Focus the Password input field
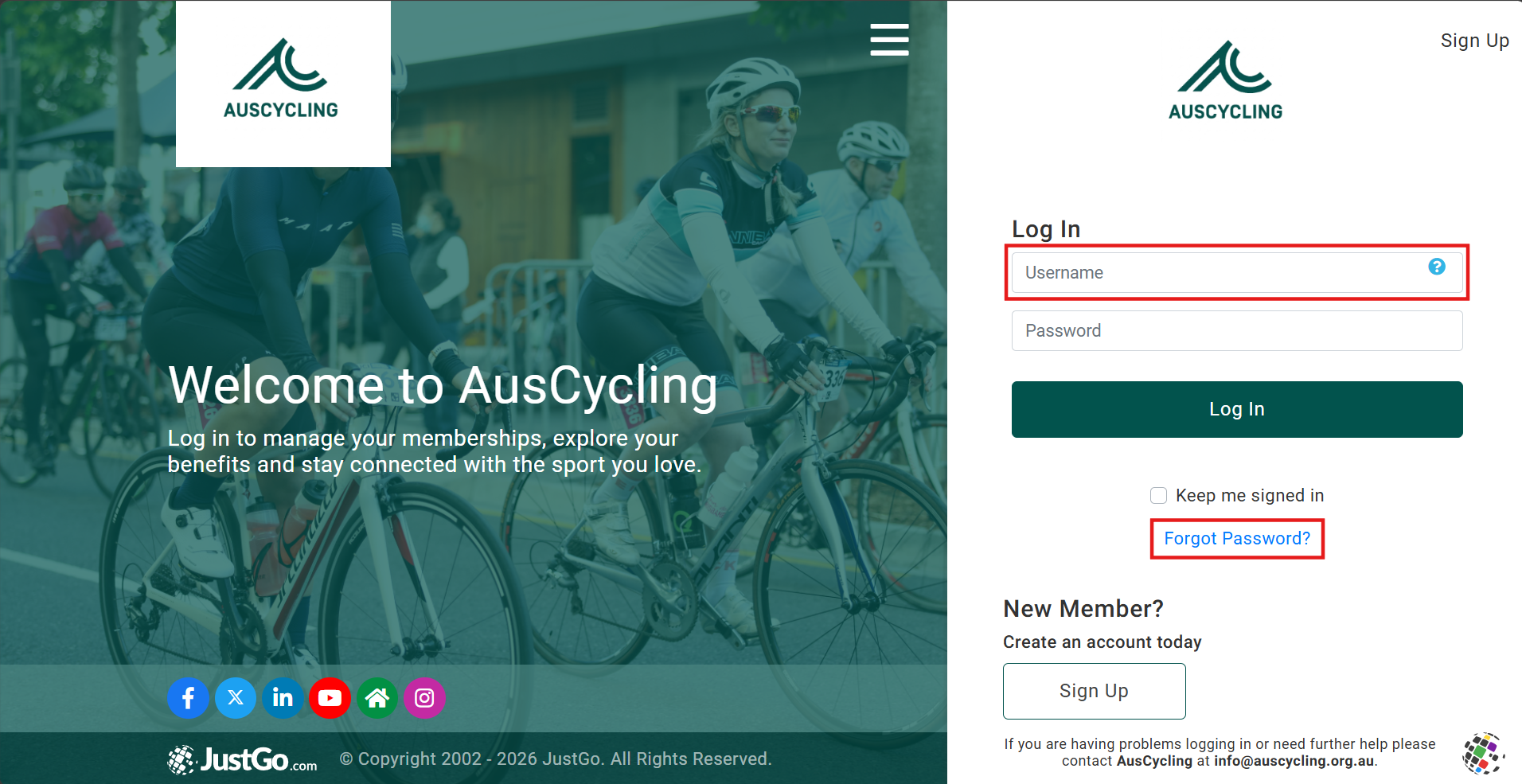This screenshot has width=1522, height=784. (1237, 330)
